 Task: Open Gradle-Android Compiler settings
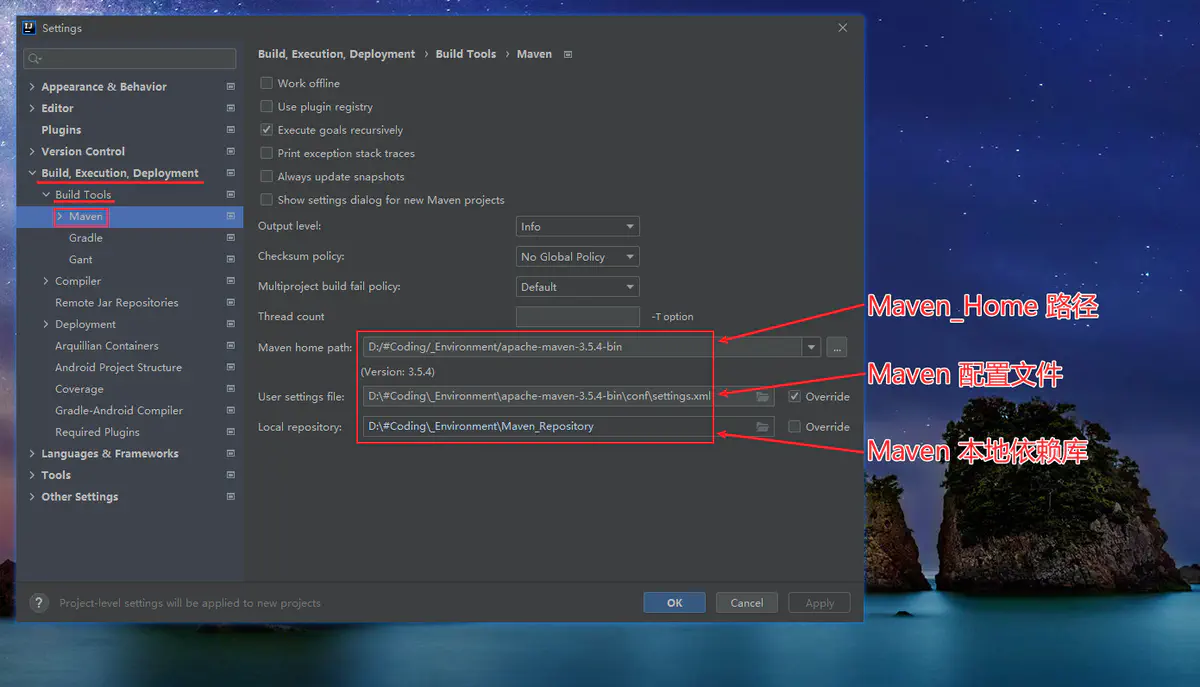pyautogui.click(x=119, y=411)
